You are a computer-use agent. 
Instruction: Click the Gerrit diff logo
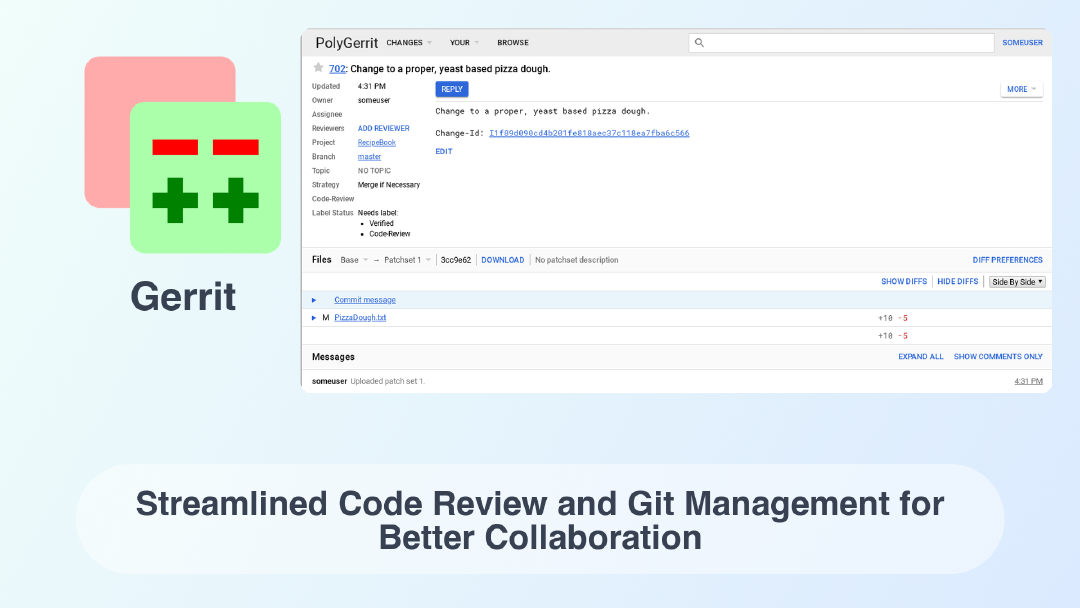[x=182, y=155]
